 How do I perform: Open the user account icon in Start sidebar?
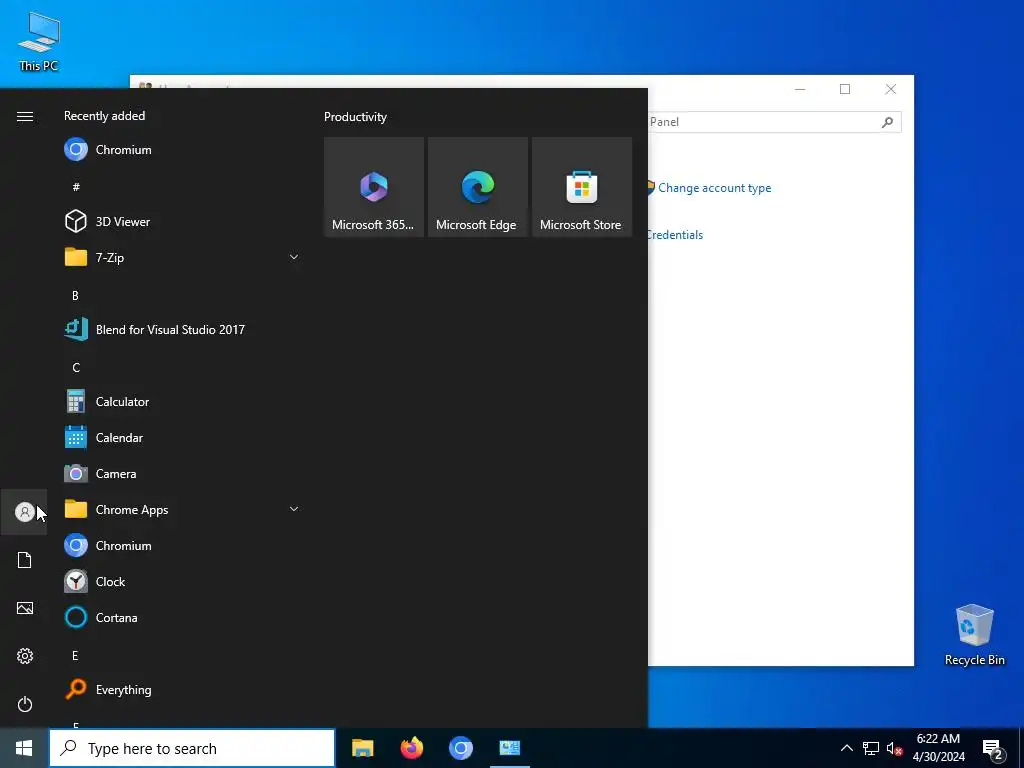click(x=24, y=512)
